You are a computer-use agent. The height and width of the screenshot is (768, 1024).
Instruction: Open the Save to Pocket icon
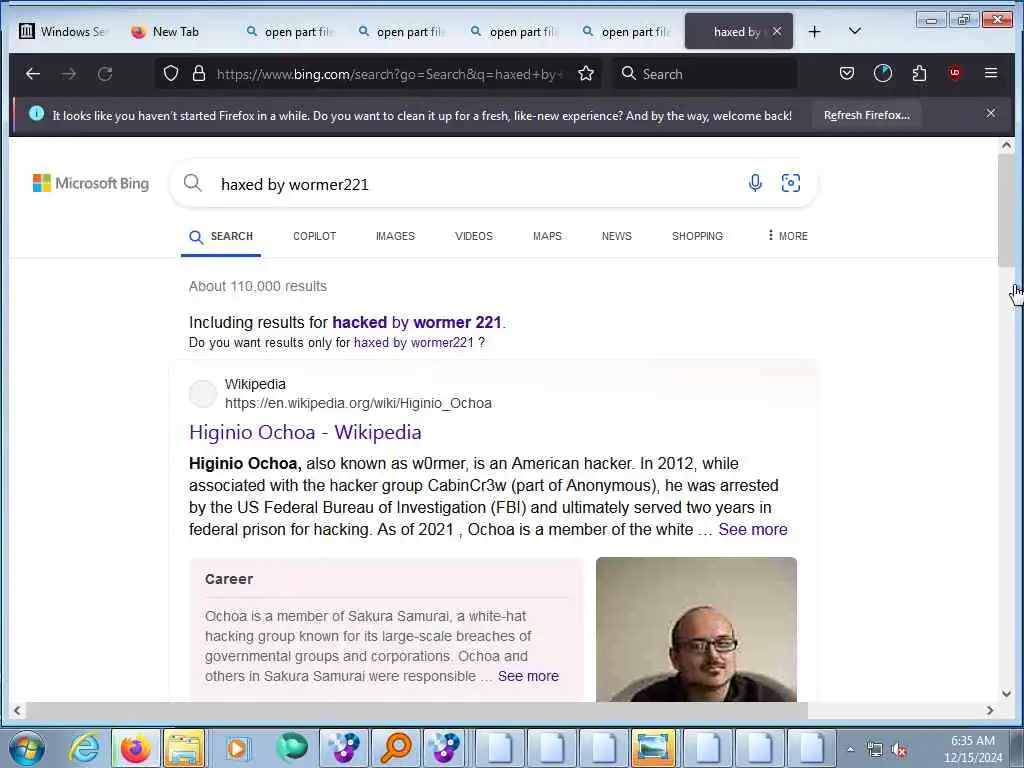pos(847,73)
